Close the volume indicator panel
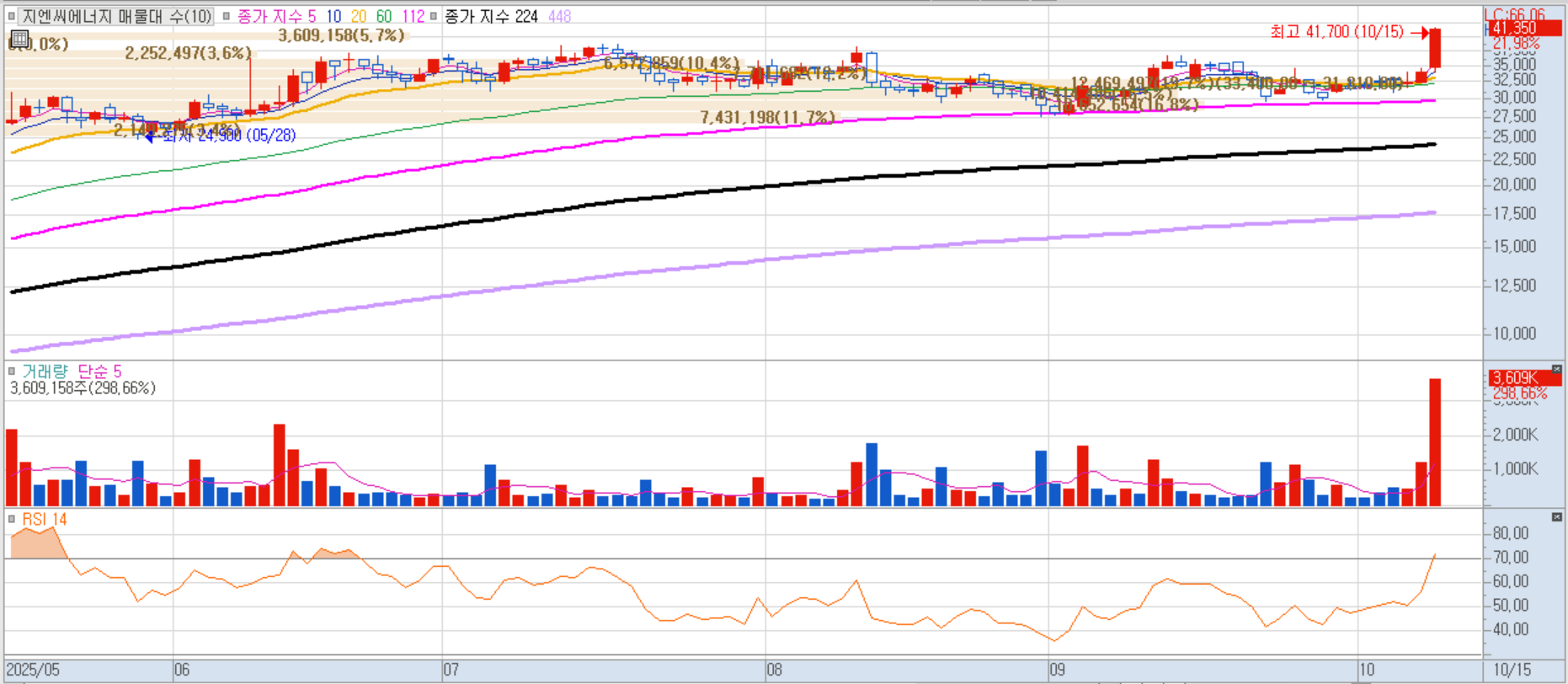 coord(1556,370)
